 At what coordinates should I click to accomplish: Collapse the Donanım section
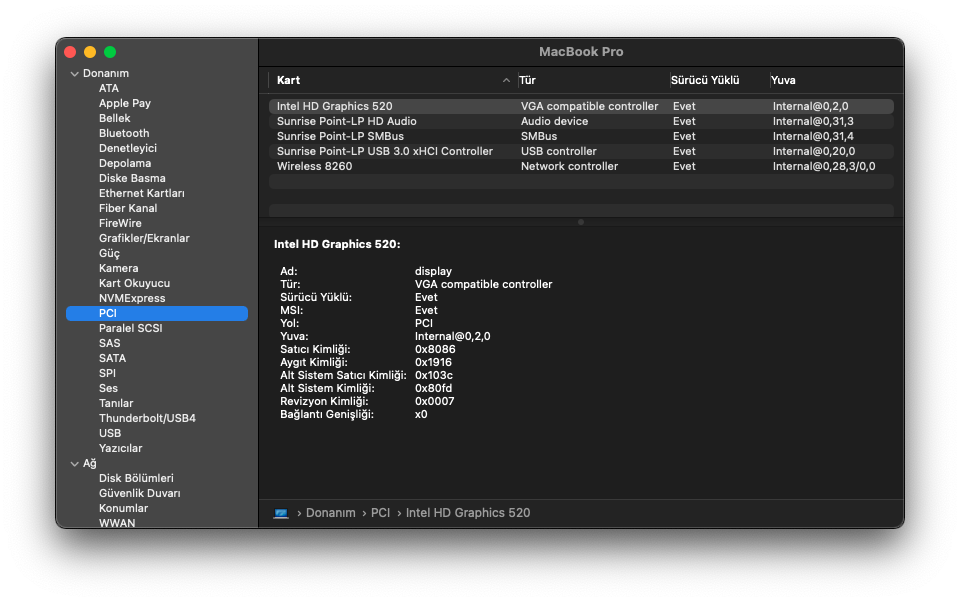click(74, 74)
